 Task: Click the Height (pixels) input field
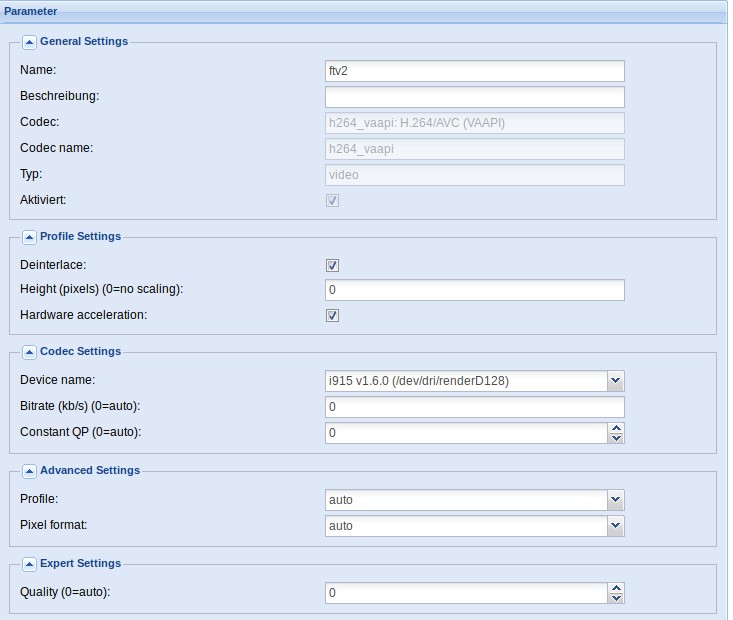click(x=474, y=290)
